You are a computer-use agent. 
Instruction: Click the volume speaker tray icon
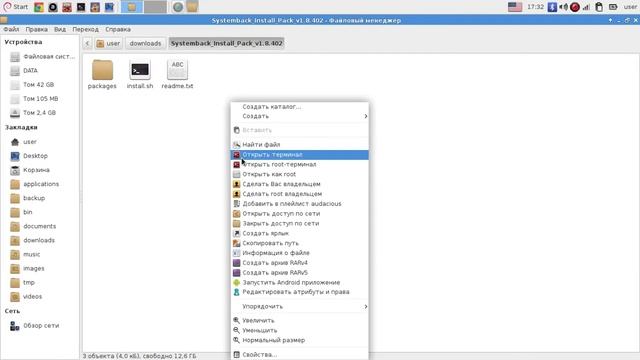tap(563, 7)
